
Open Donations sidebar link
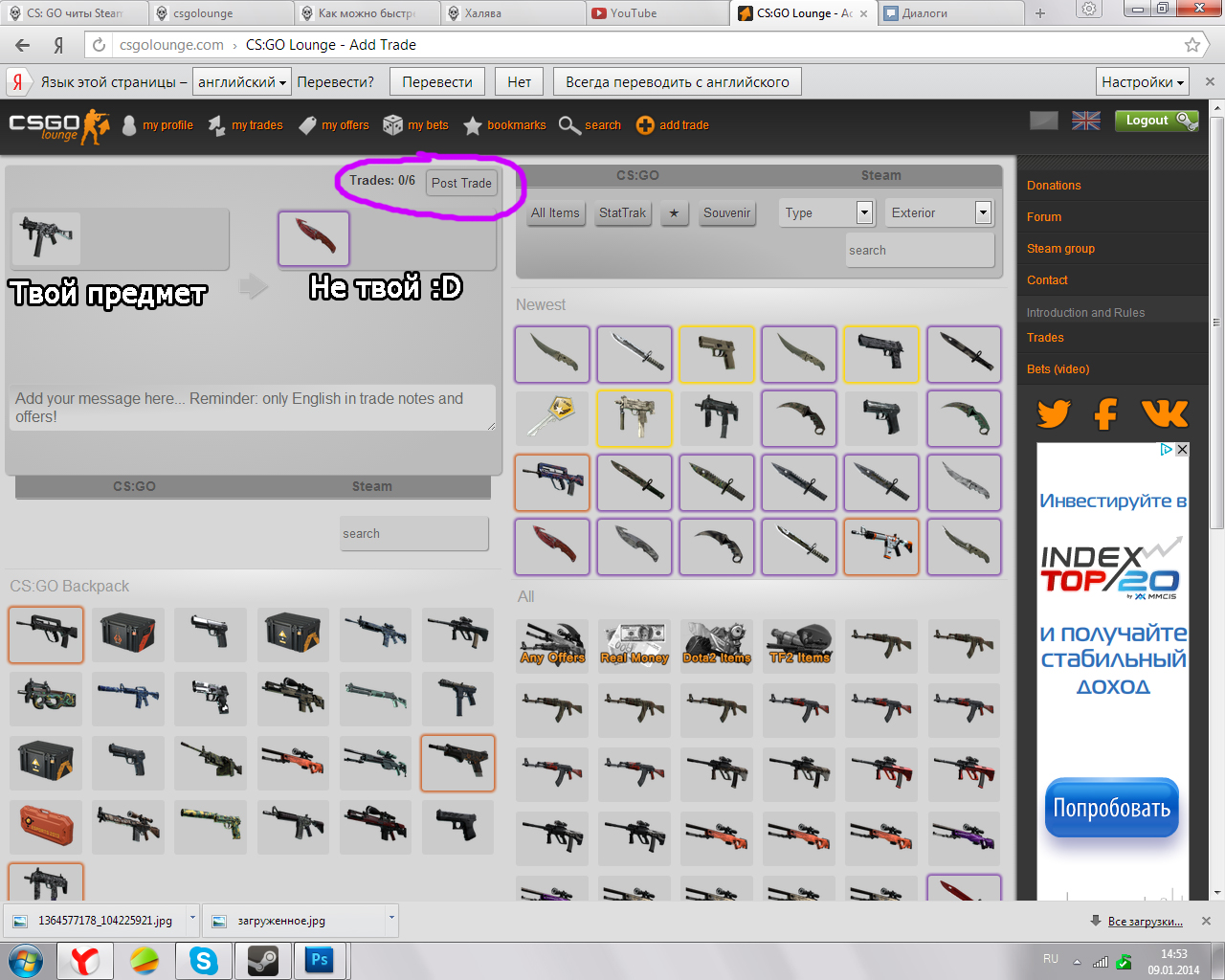[x=1054, y=186]
